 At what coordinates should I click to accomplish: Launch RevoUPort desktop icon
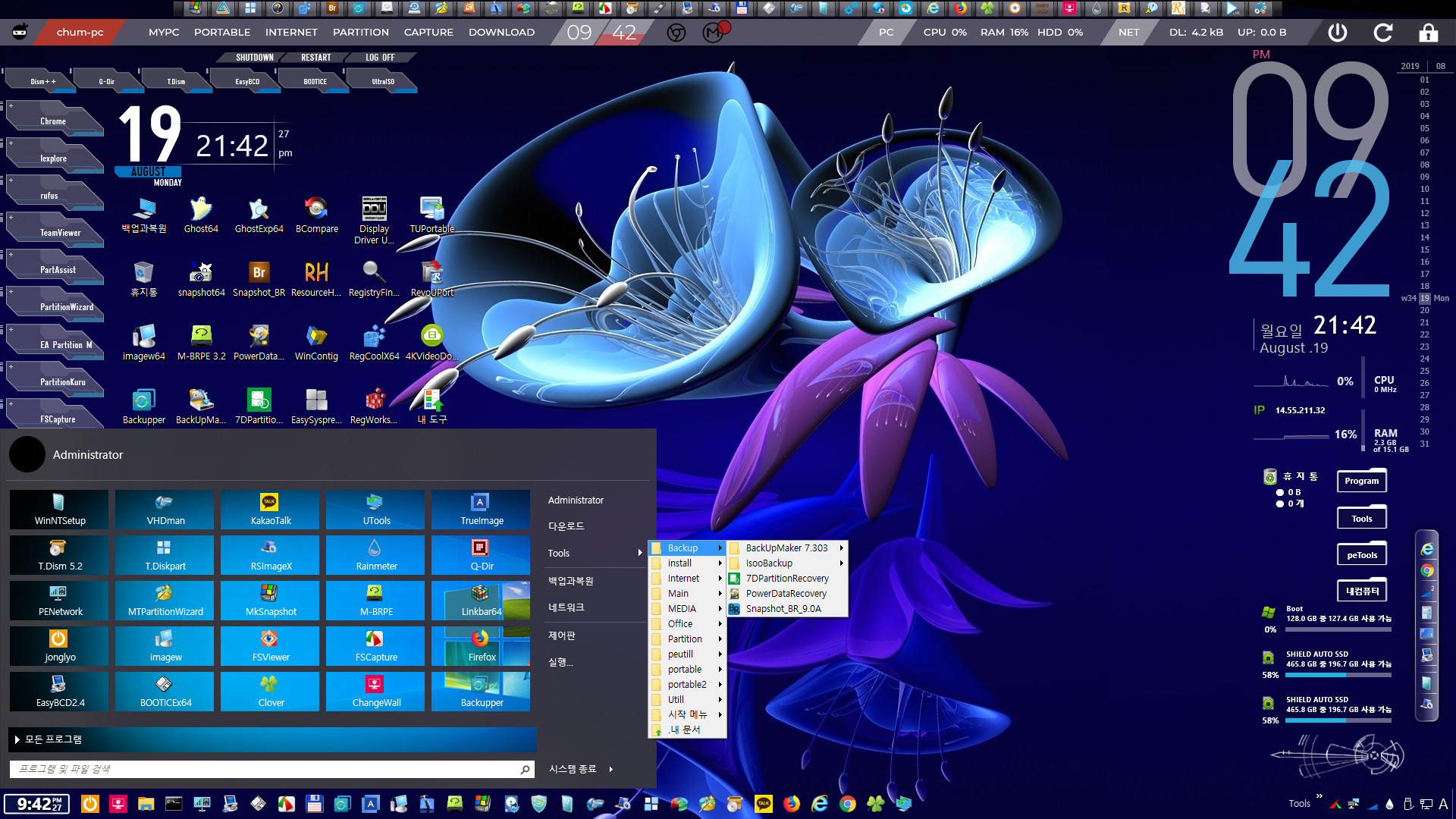click(432, 278)
